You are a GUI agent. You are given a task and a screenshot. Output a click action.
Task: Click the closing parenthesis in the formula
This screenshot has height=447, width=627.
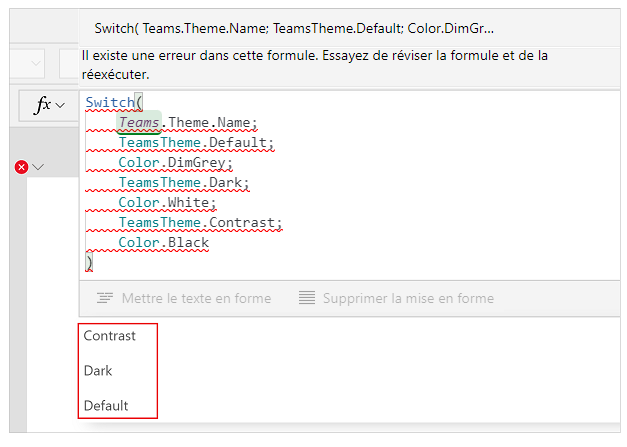90,262
